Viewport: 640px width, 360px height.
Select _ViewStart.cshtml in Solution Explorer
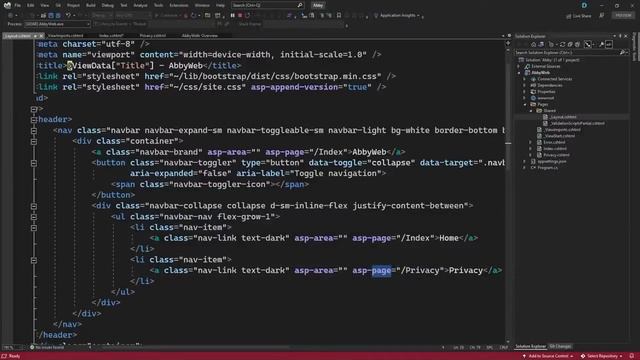point(559,136)
